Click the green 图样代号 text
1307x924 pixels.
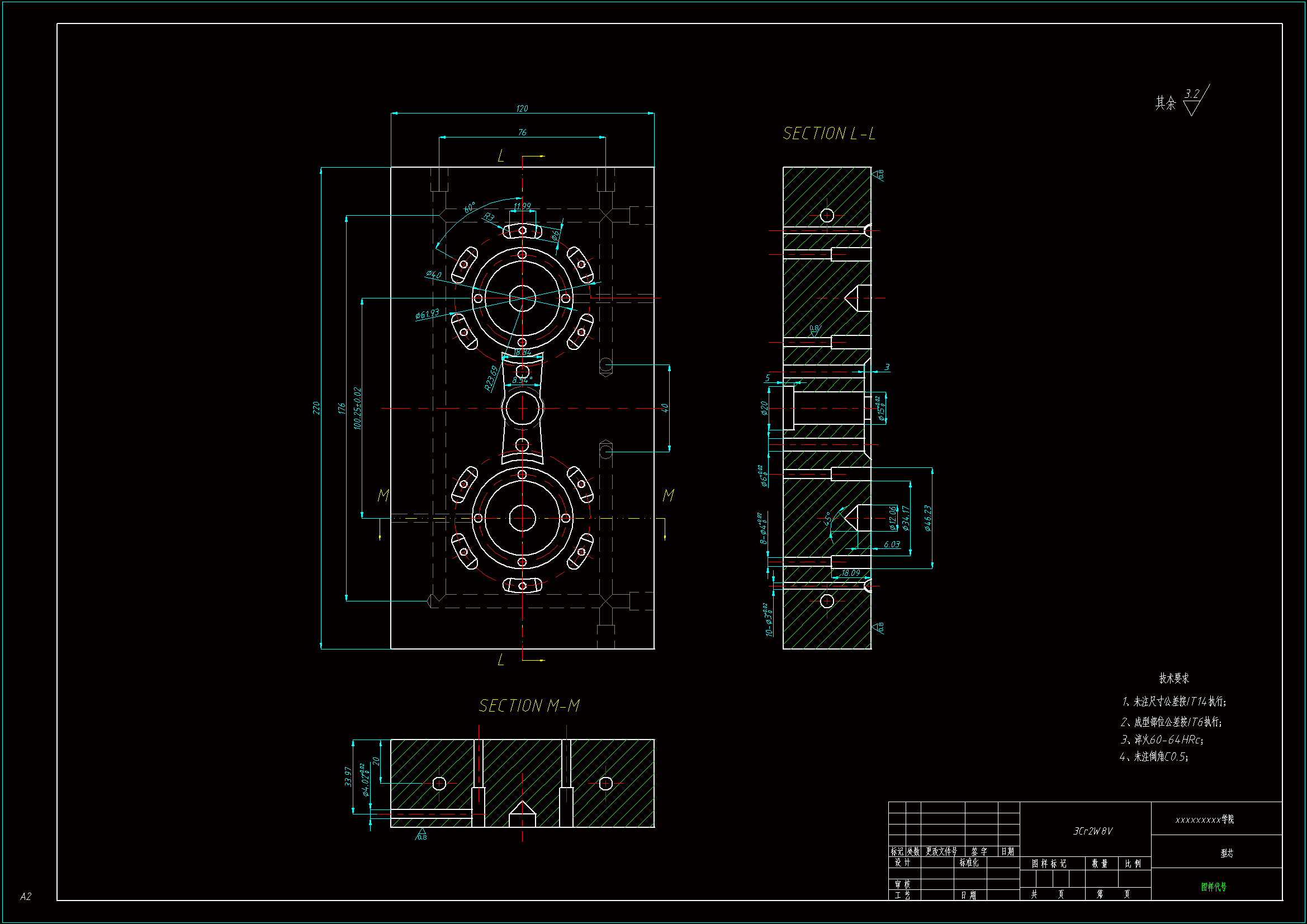pyautogui.click(x=1214, y=887)
